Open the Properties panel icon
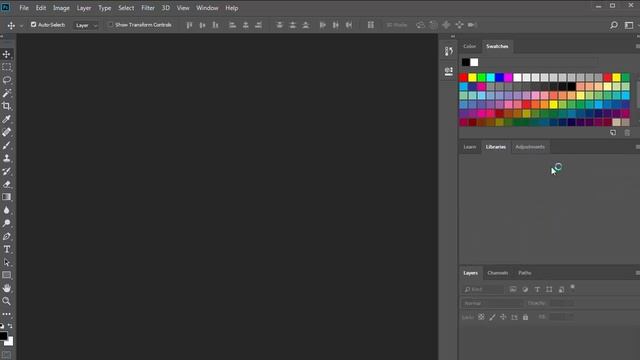This screenshot has height=360, width=640. tap(449, 71)
